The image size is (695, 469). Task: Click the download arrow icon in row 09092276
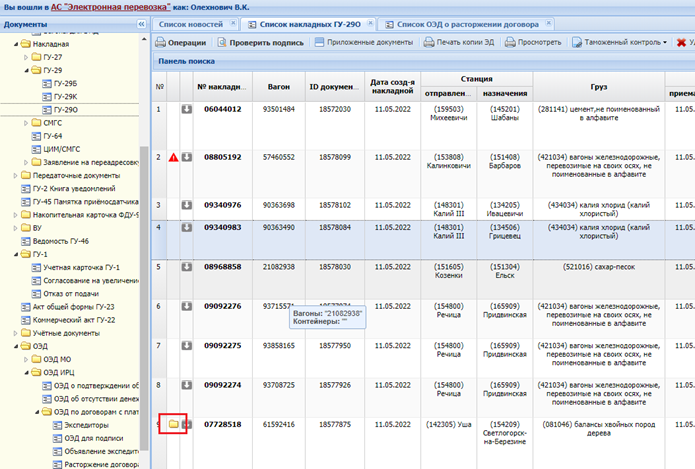tap(187, 306)
